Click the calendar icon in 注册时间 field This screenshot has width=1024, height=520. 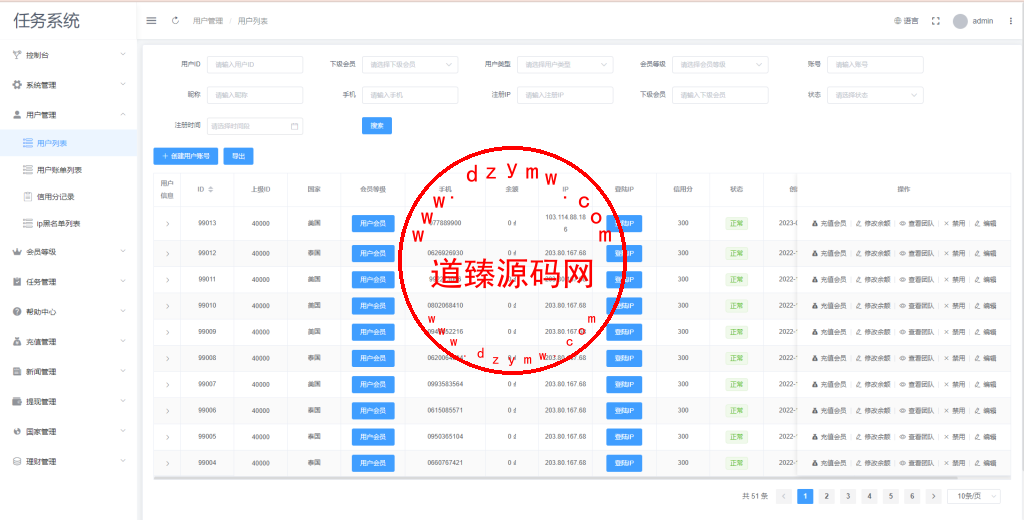click(294, 126)
